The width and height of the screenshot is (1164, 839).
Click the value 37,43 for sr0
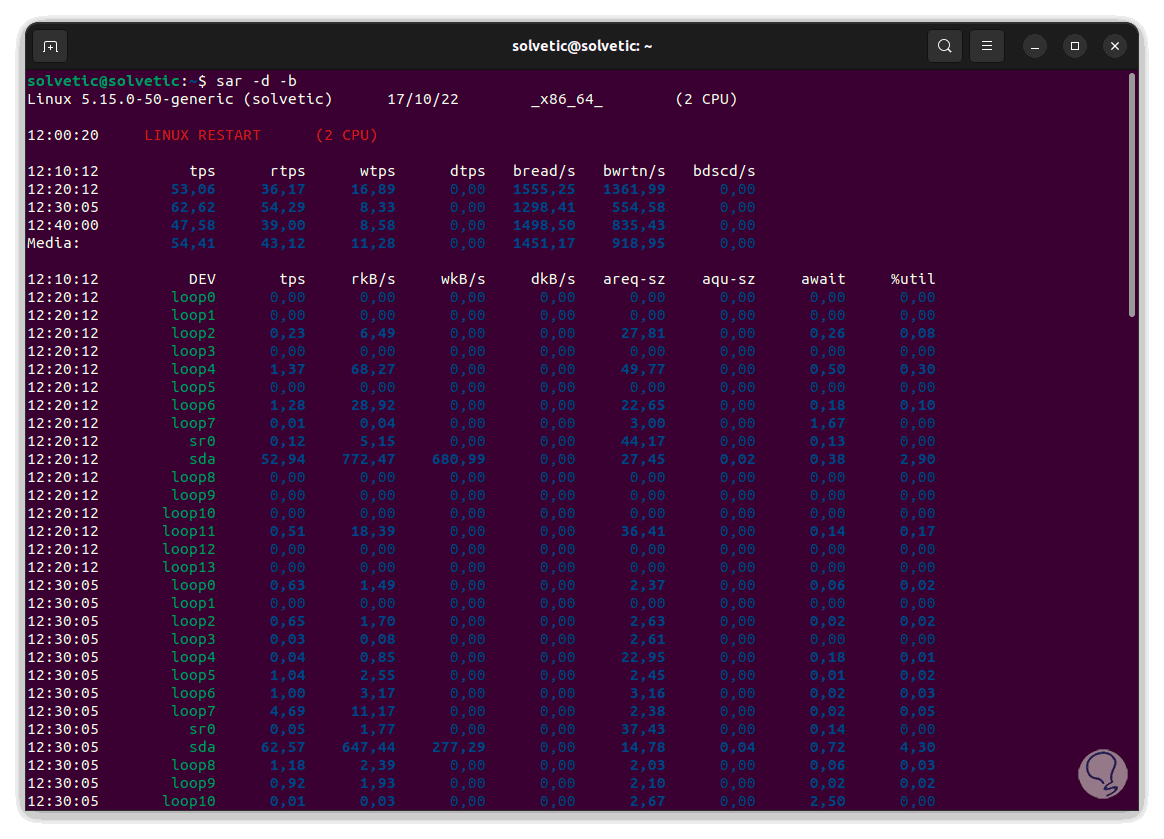643,730
